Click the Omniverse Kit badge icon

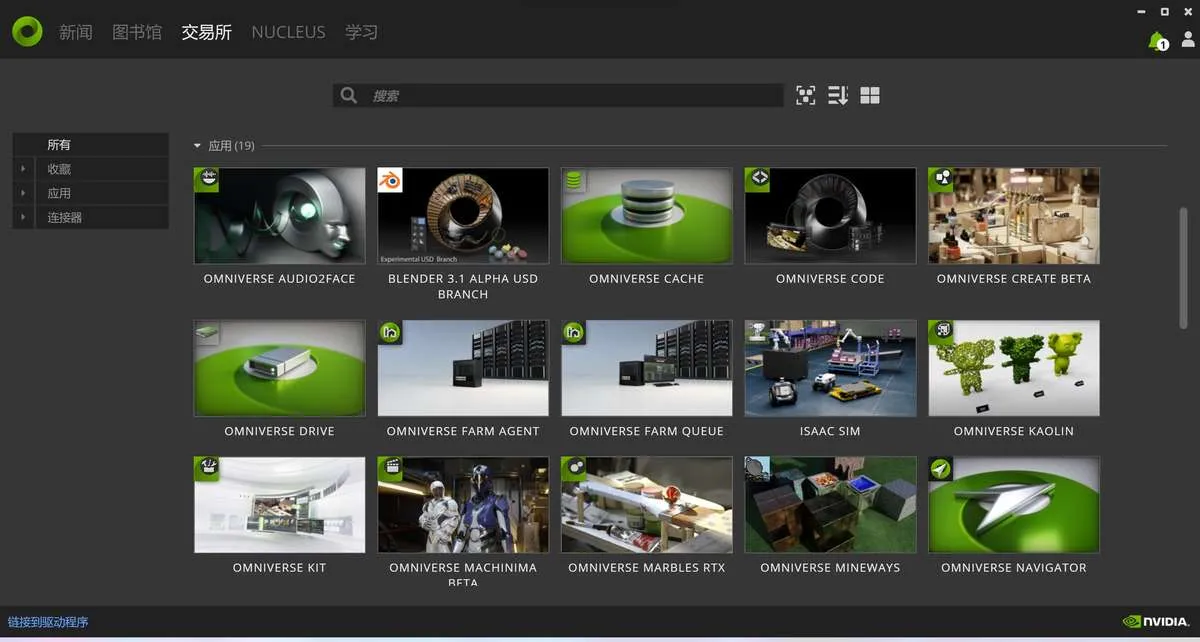click(207, 469)
